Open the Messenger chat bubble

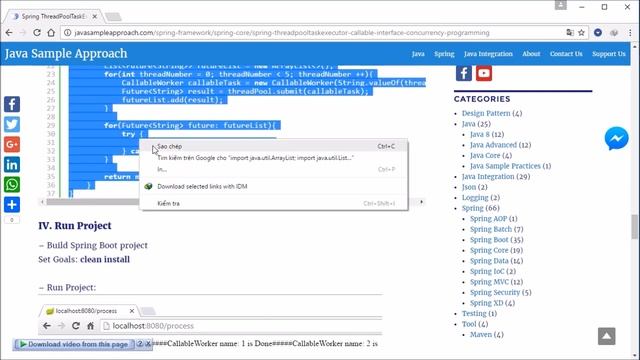click(616, 138)
